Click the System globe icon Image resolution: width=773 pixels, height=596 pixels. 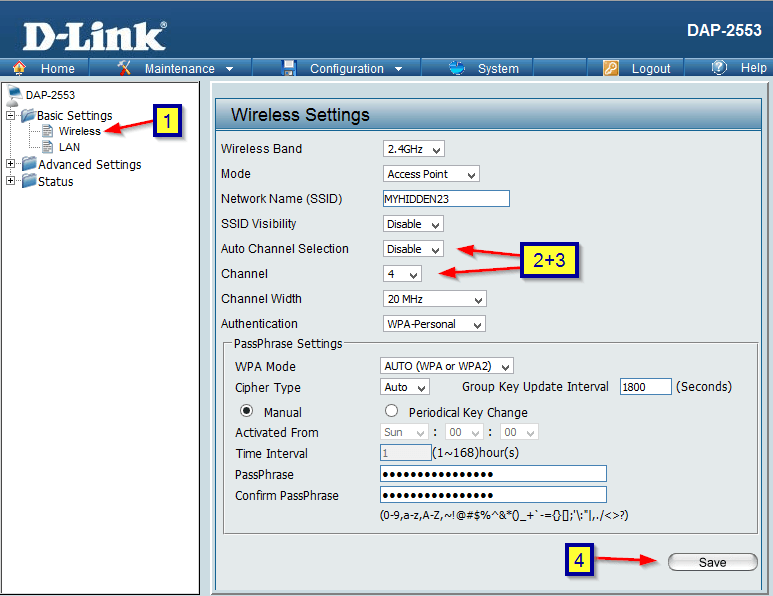point(457,68)
